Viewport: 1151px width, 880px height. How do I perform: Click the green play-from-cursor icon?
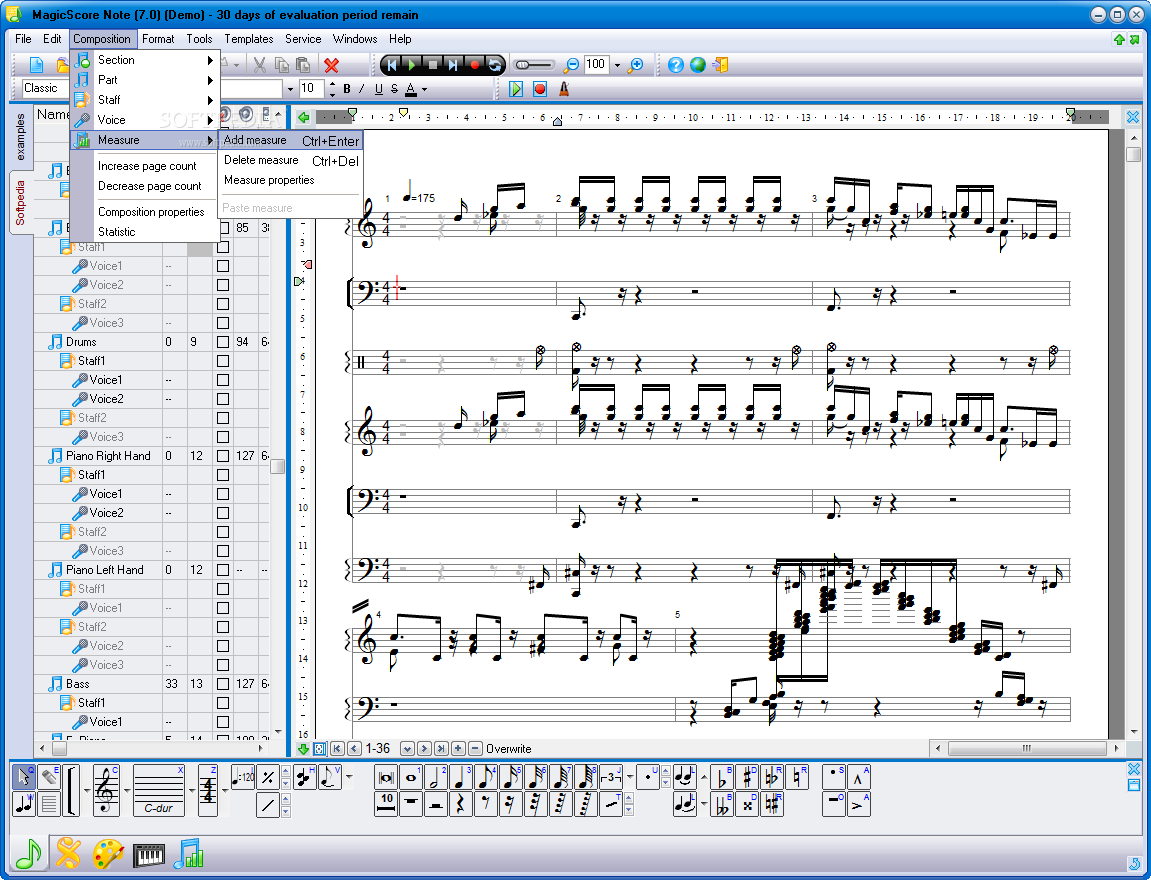(x=516, y=89)
